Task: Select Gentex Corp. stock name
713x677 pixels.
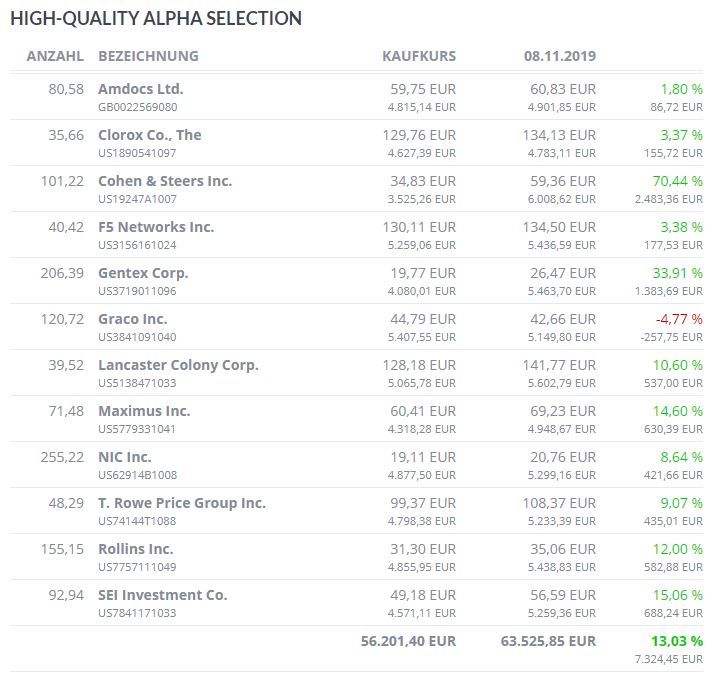Action: (x=143, y=273)
